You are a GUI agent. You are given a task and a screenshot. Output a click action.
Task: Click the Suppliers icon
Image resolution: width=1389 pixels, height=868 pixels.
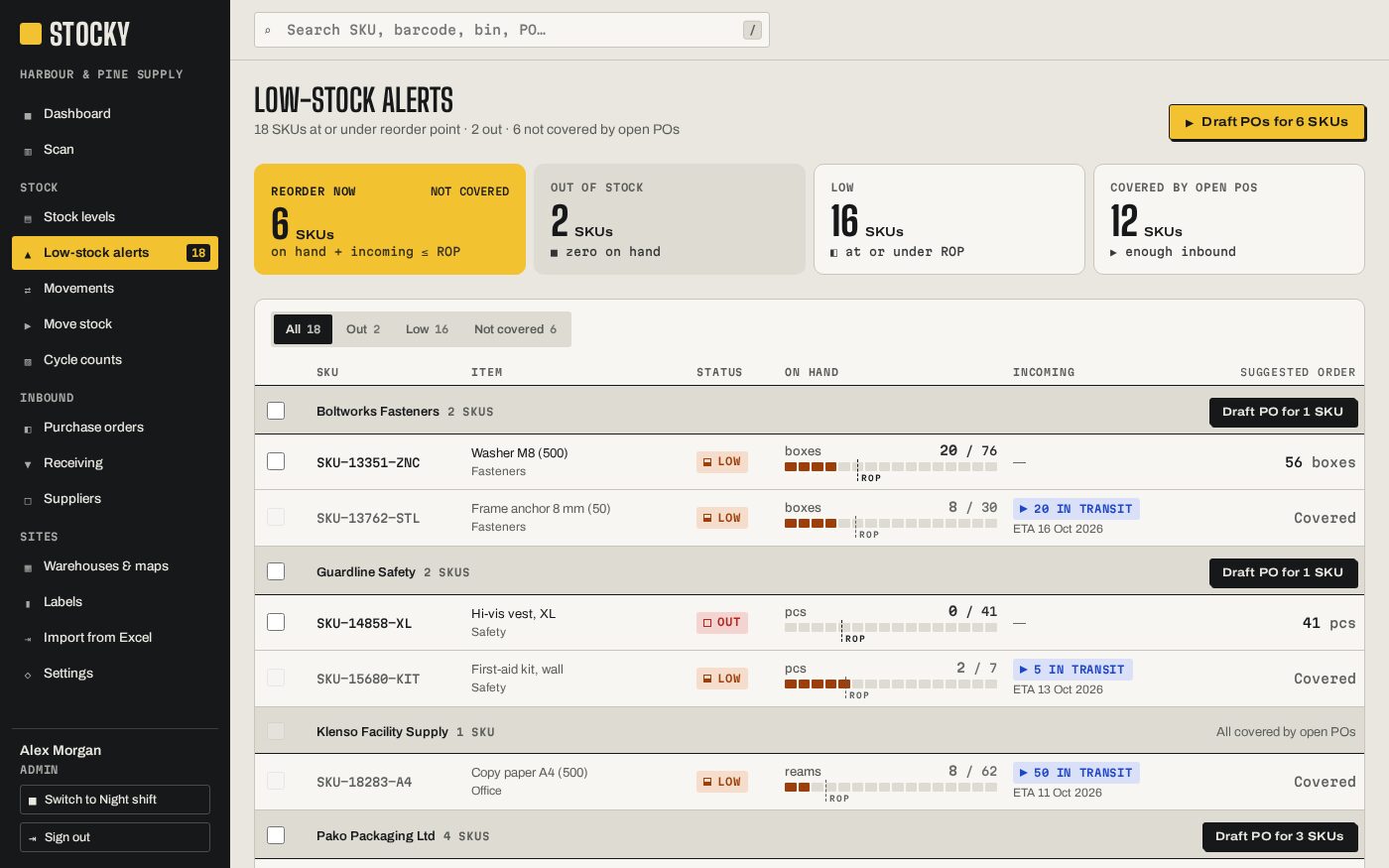[x=28, y=500]
